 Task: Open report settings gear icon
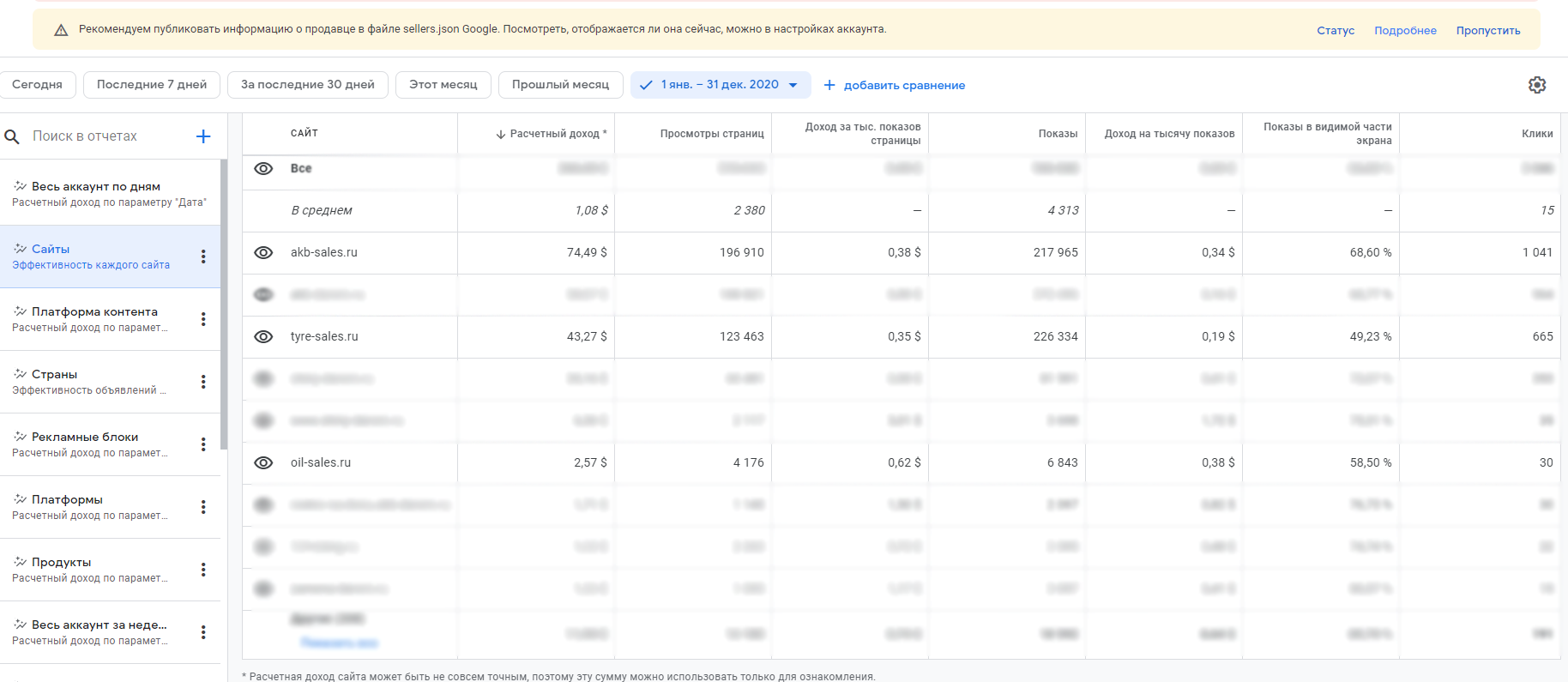1536,85
